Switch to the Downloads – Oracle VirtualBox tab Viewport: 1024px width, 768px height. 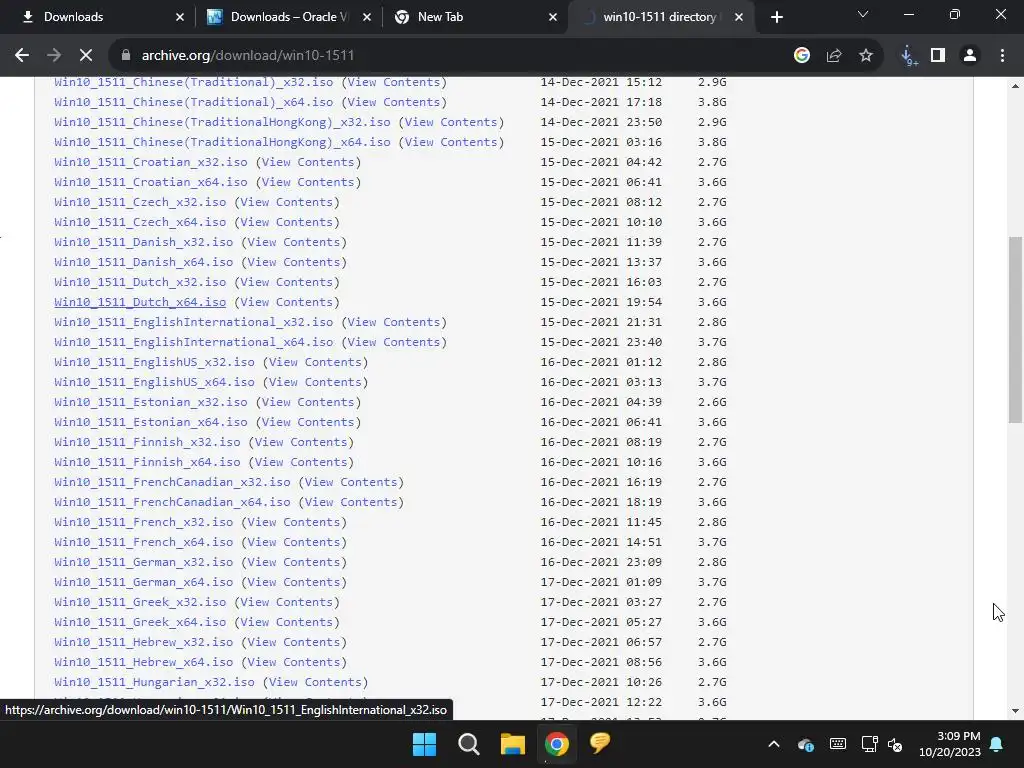(x=287, y=17)
